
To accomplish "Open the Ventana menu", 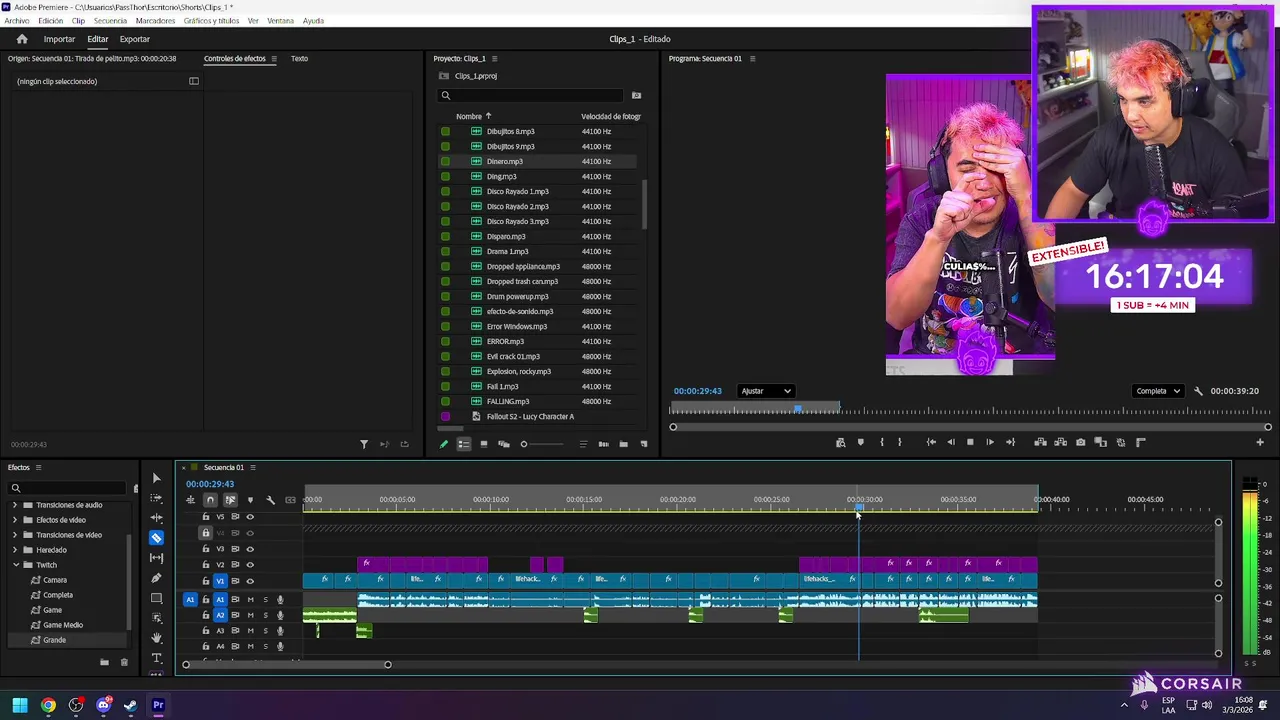I will pos(280,21).
